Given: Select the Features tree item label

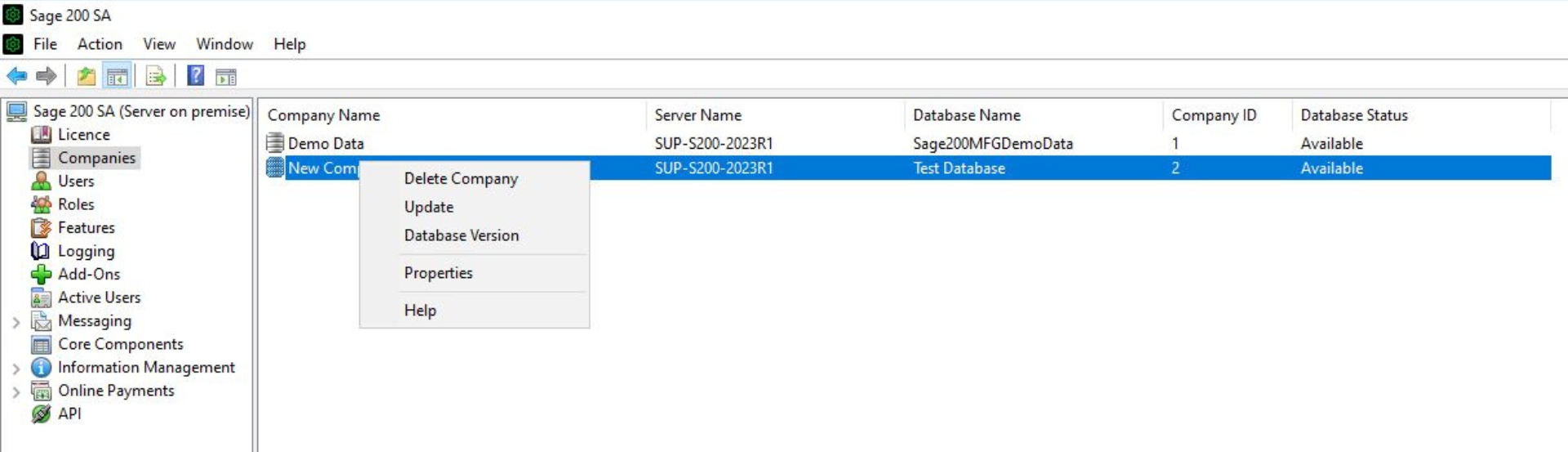Looking at the screenshot, I should [87, 227].
